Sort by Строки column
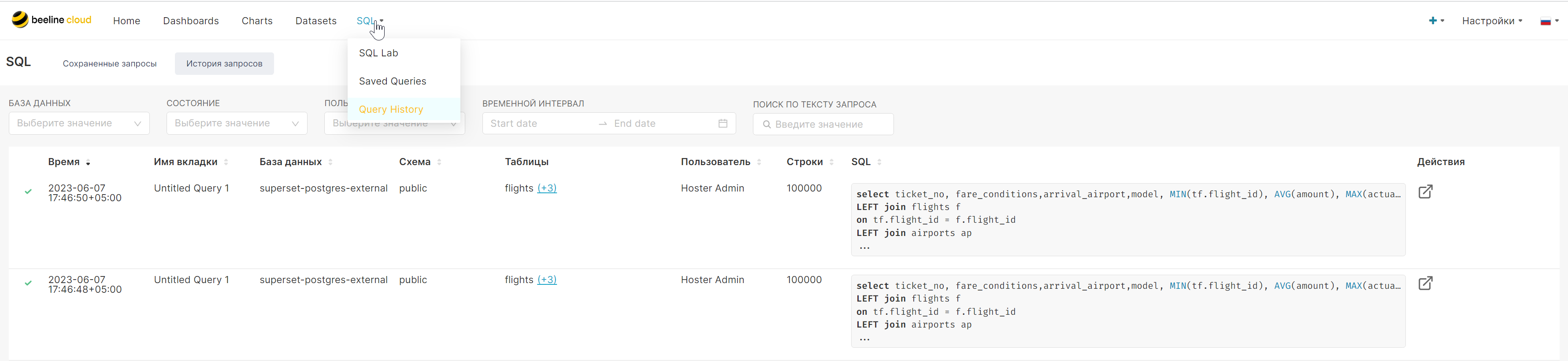 831,162
